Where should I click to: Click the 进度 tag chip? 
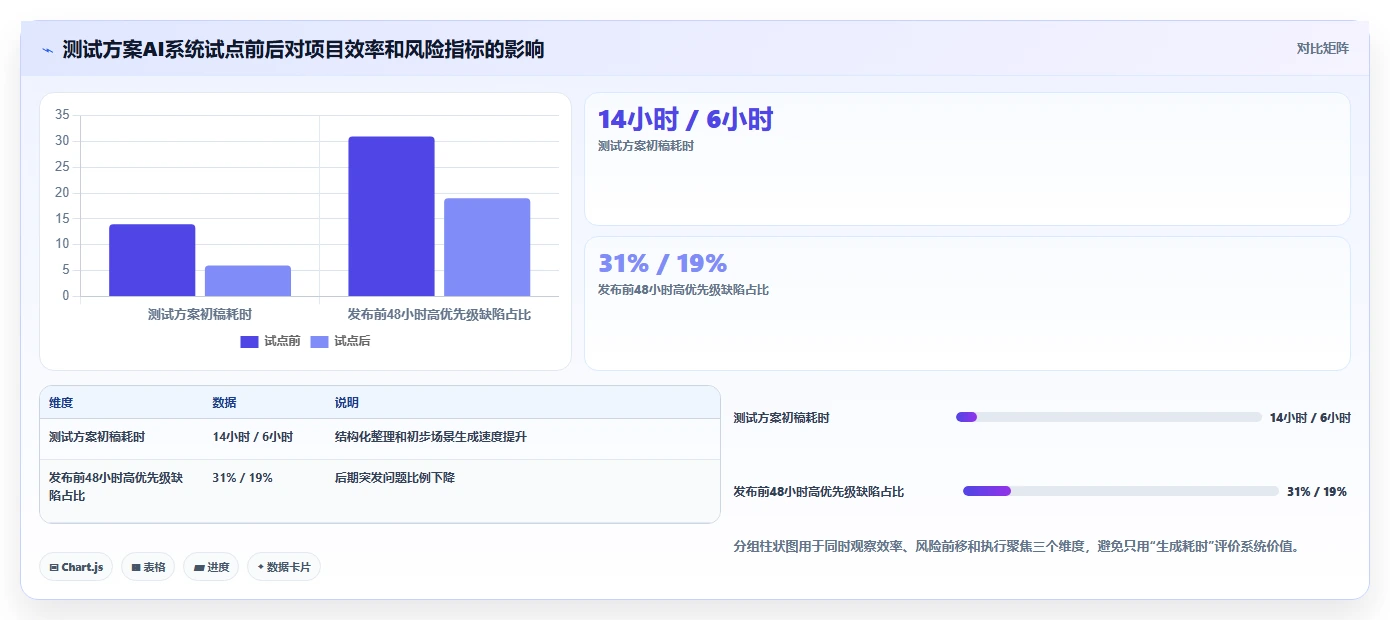(x=211, y=567)
